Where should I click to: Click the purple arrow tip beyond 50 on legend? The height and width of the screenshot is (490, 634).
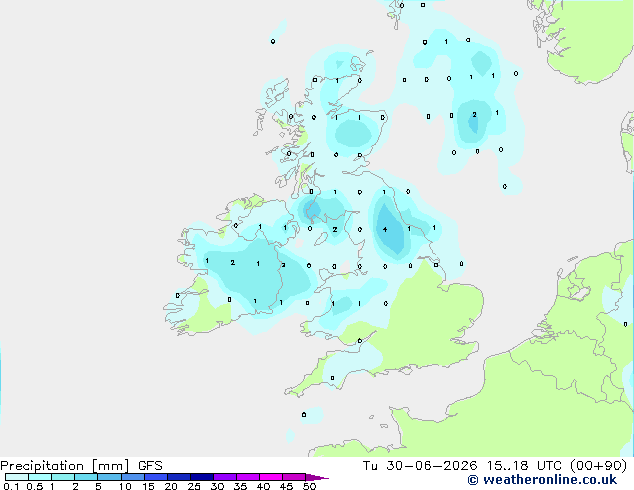click(x=317, y=477)
